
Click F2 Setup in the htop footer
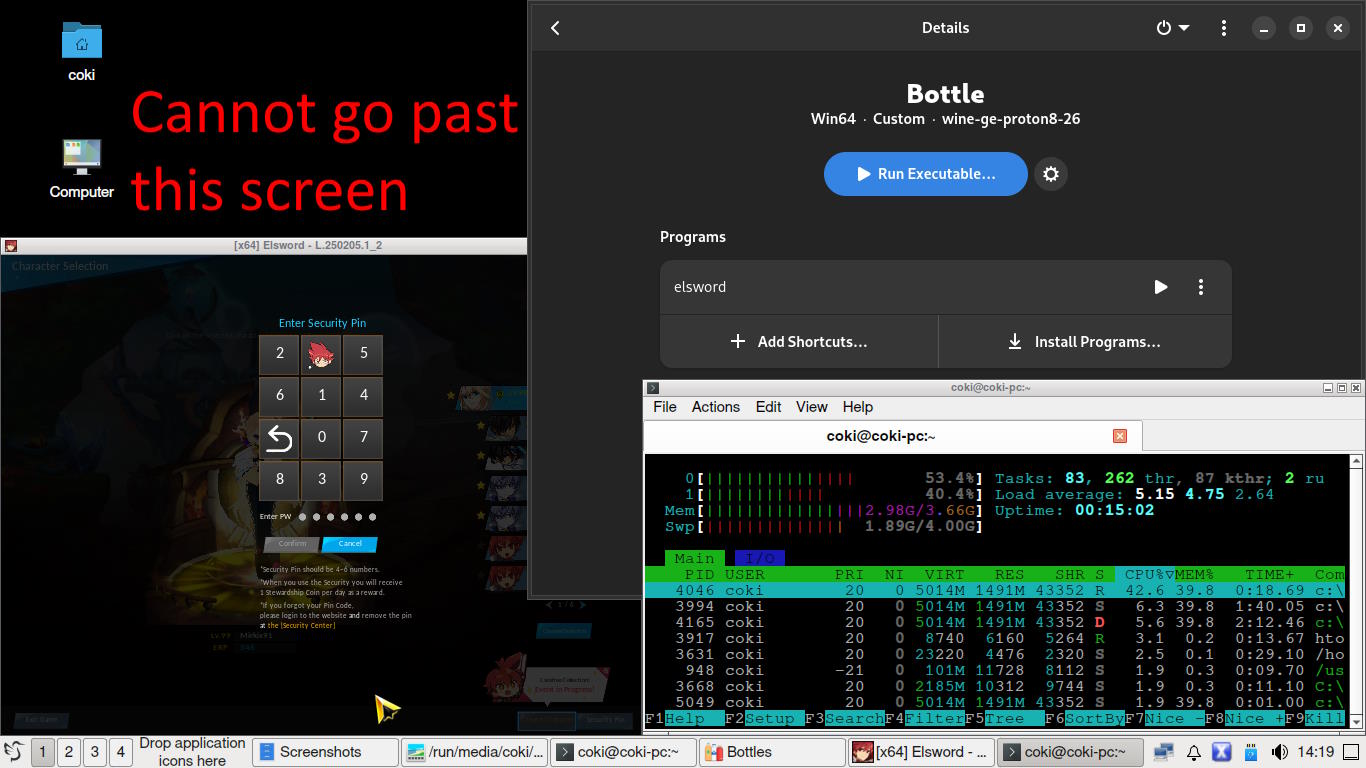pyautogui.click(x=764, y=718)
